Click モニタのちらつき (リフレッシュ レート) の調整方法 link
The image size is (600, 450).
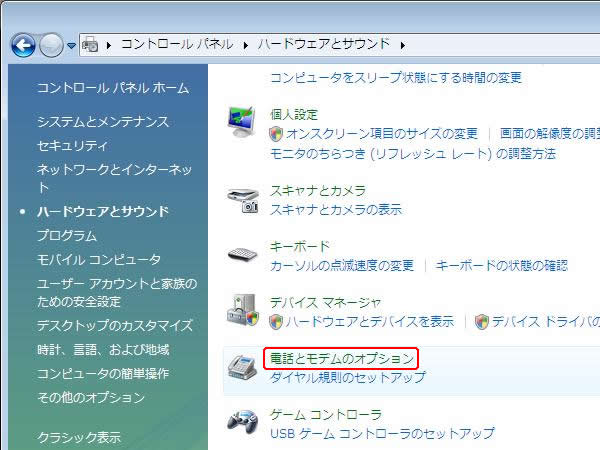[412, 154]
